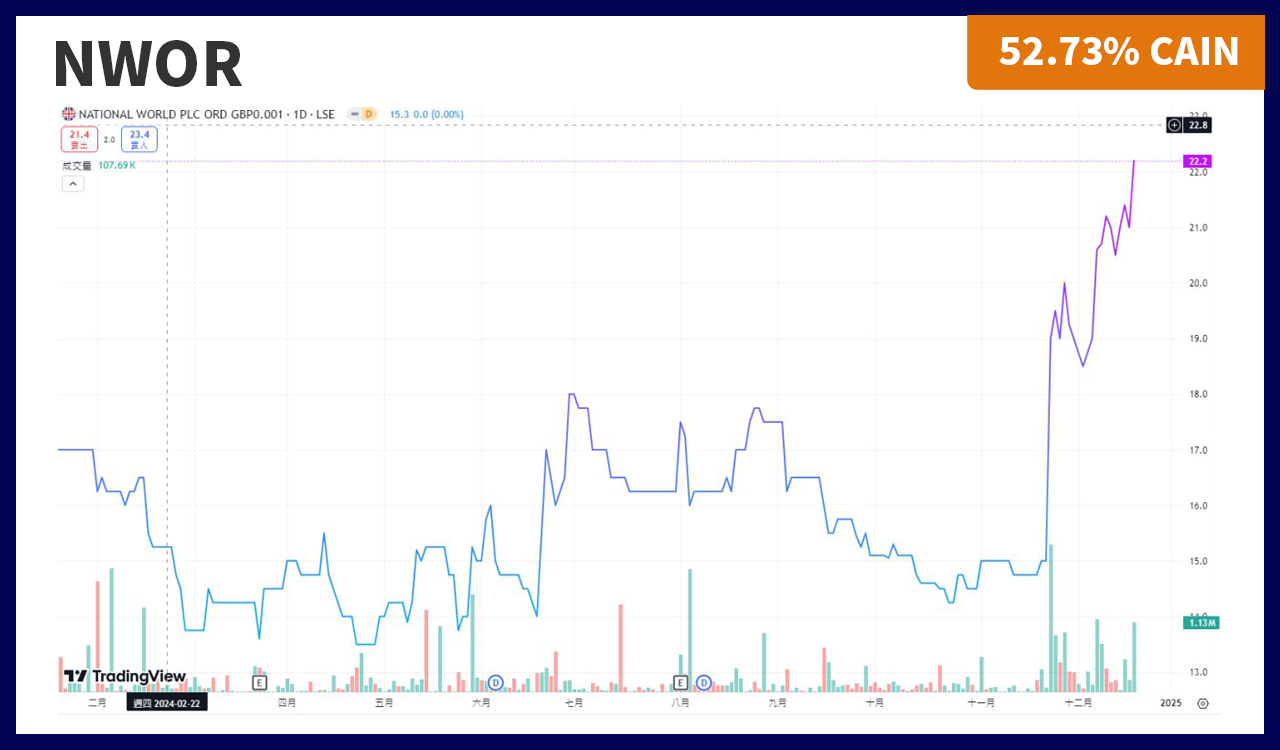Click the 2.0 spread value
The image size is (1280, 750).
tap(109, 140)
